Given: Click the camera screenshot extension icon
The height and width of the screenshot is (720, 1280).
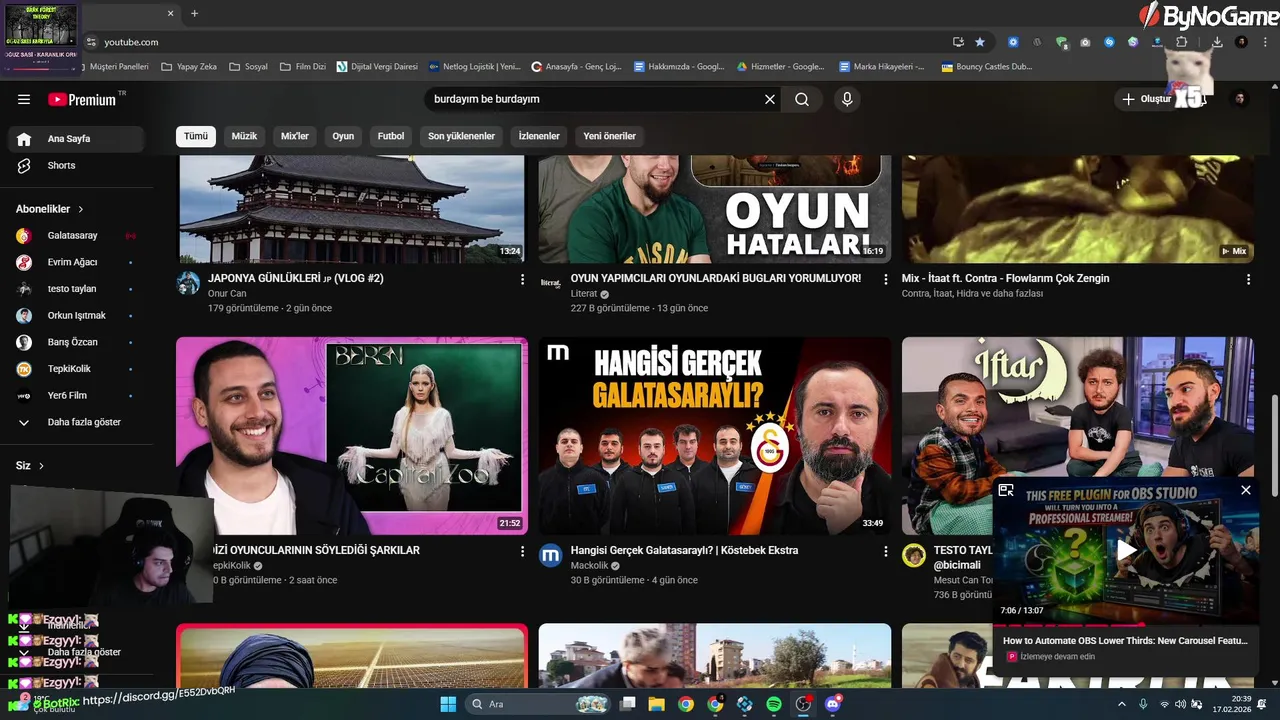Looking at the screenshot, I should pyautogui.click(x=1085, y=42).
